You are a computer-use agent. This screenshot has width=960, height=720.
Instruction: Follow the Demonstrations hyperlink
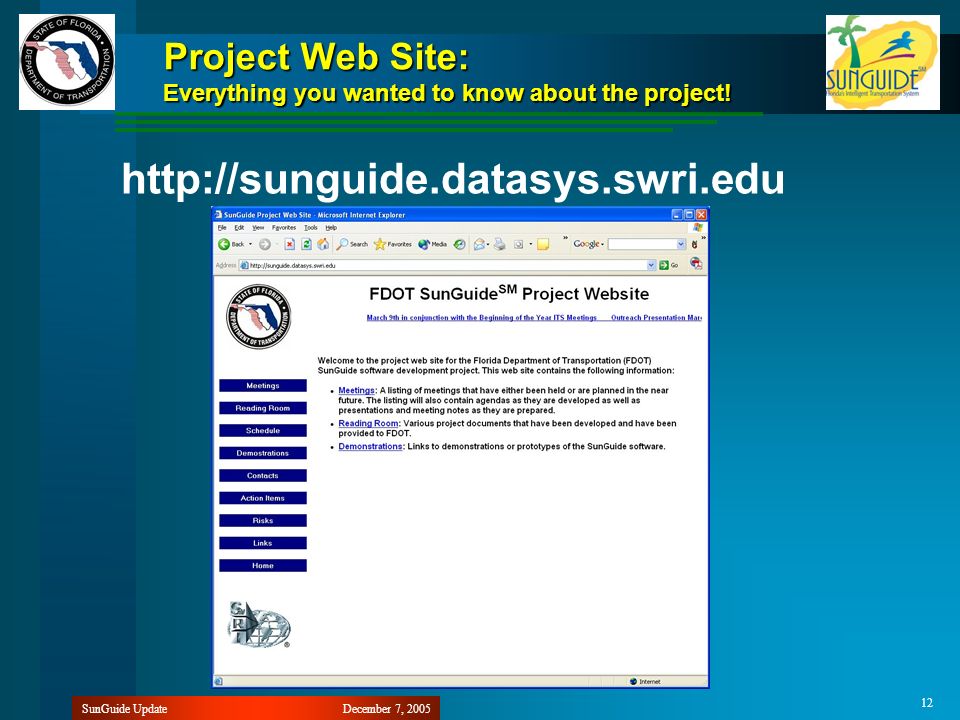[370, 446]
